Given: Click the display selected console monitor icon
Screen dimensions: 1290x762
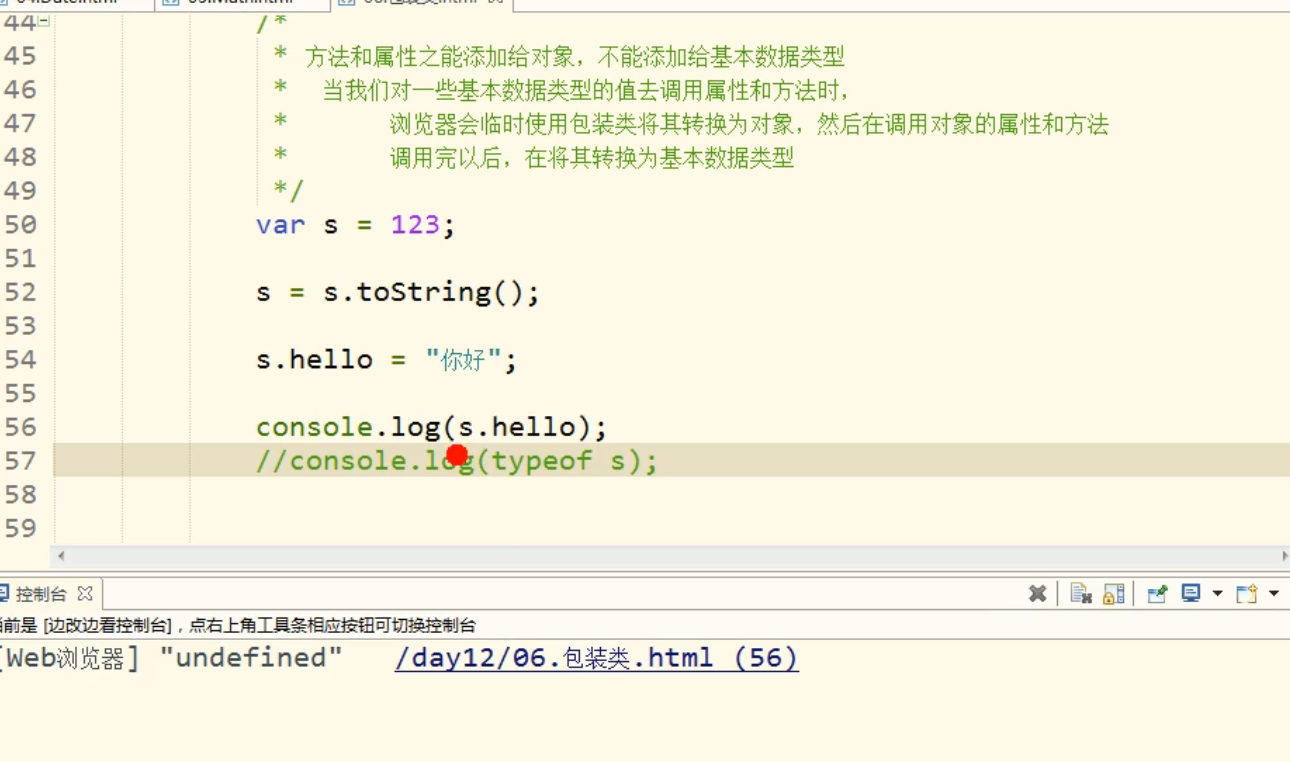Looking at the screenshot, I should coord(1190,593).
